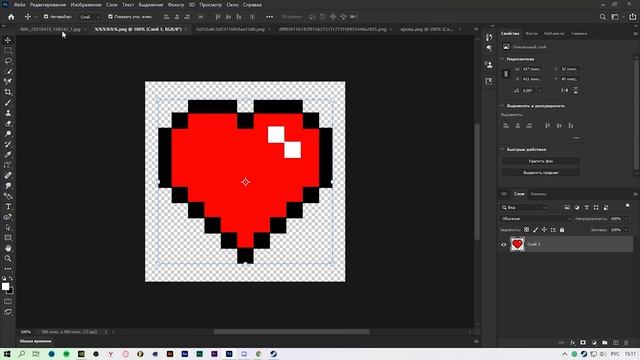Click the add layer mask icon

[583, 342]
